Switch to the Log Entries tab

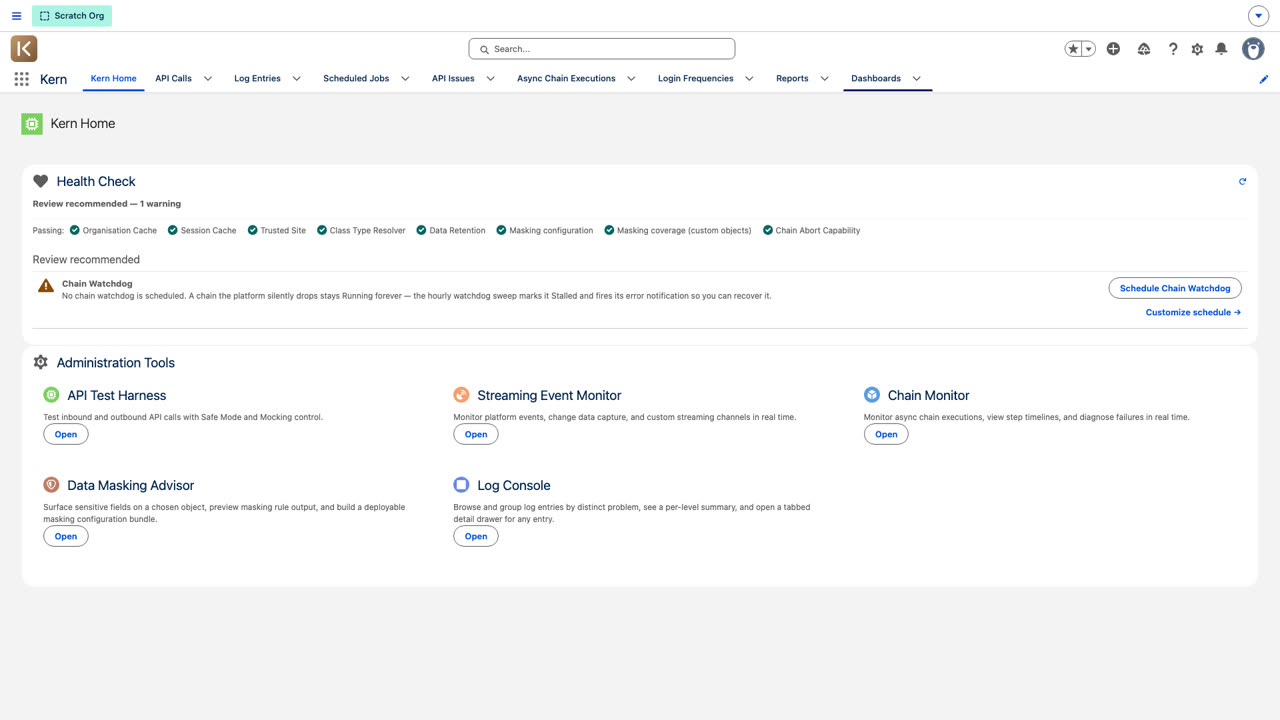click(x=257, y=79)
